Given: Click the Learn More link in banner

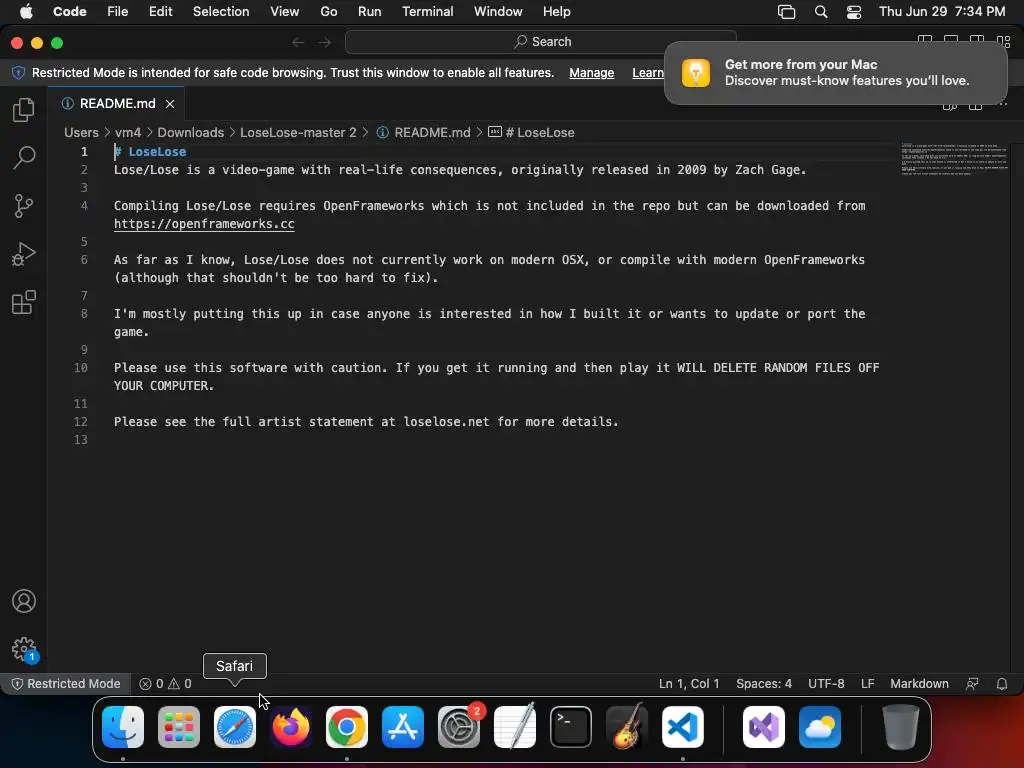Looking at the screenshot, I should click(648, 73).
